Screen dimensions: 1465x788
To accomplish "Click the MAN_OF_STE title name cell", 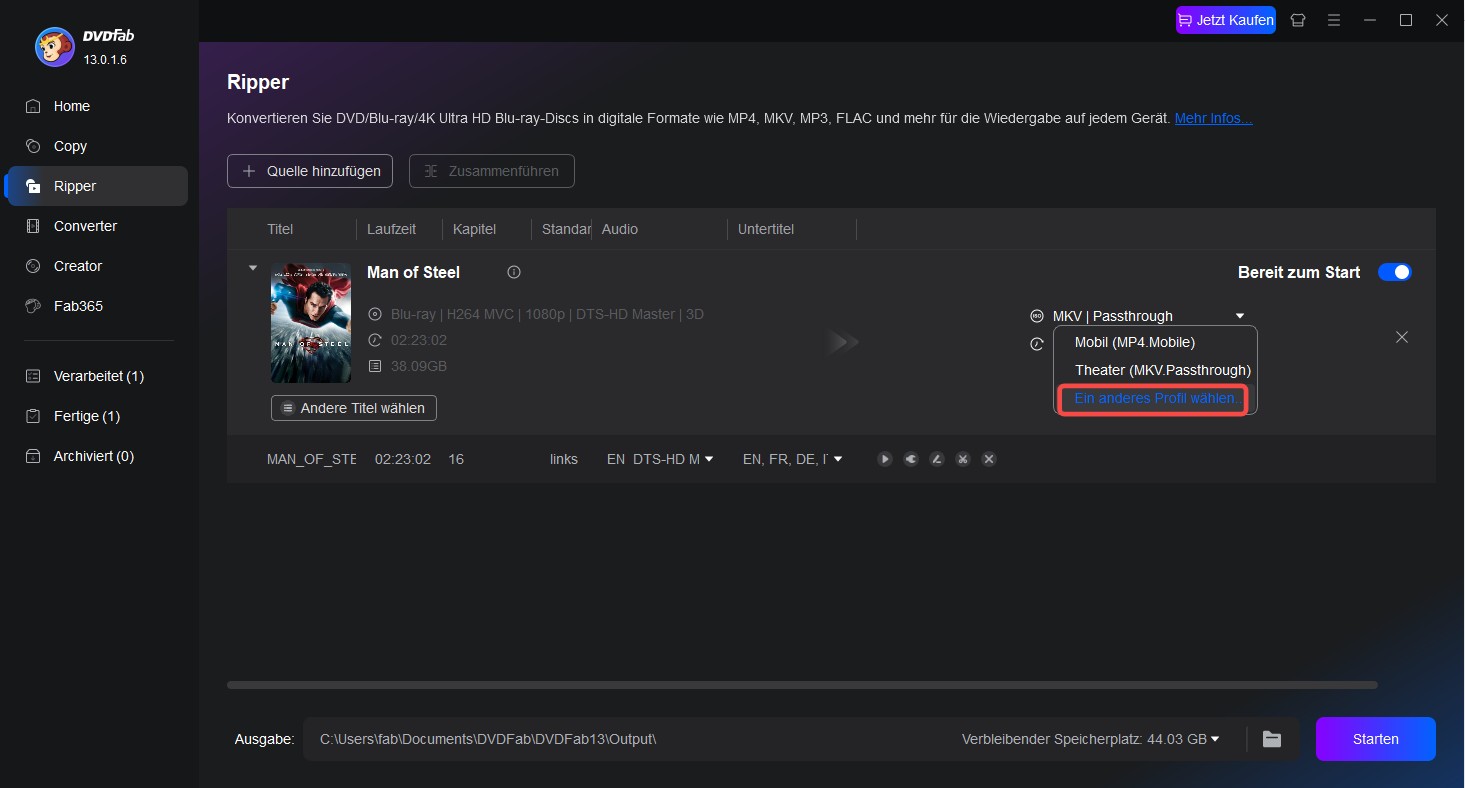I will [312, 459].
